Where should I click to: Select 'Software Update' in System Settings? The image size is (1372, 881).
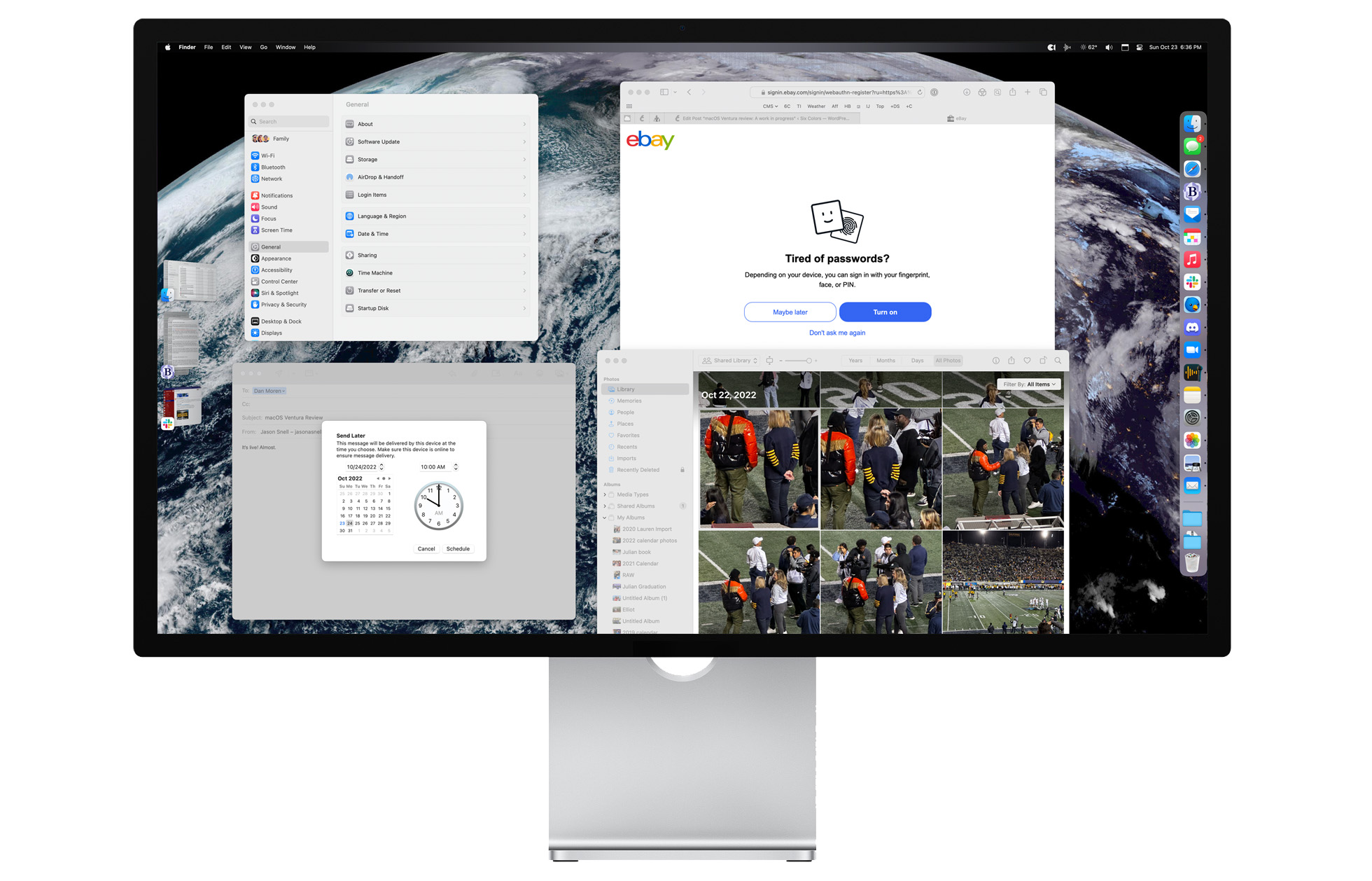click(435, 141)
